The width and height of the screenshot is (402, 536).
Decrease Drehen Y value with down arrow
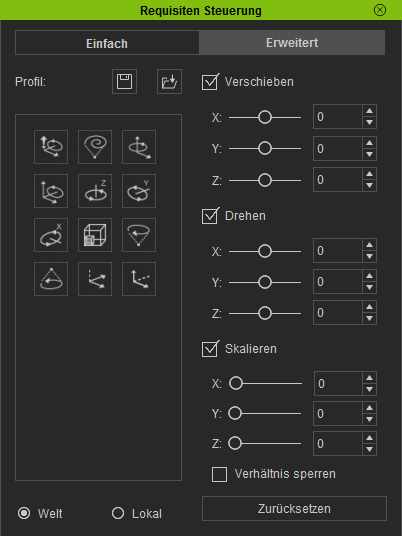[370, 288]
